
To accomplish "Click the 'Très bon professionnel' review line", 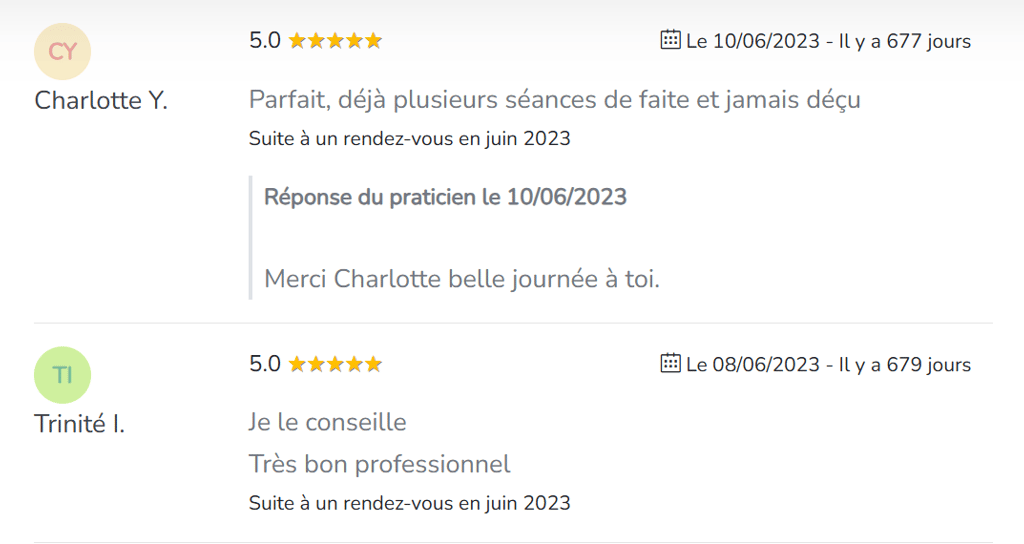I will tap(379, 464).
